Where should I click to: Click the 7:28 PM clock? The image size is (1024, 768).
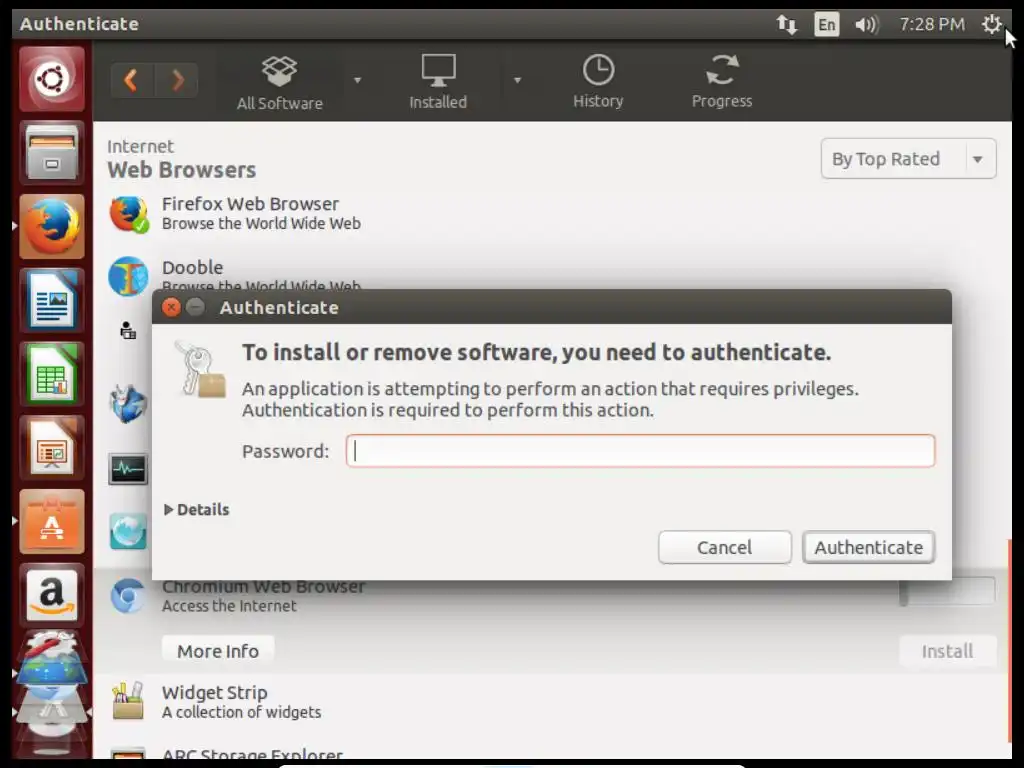tap(932, 24)
